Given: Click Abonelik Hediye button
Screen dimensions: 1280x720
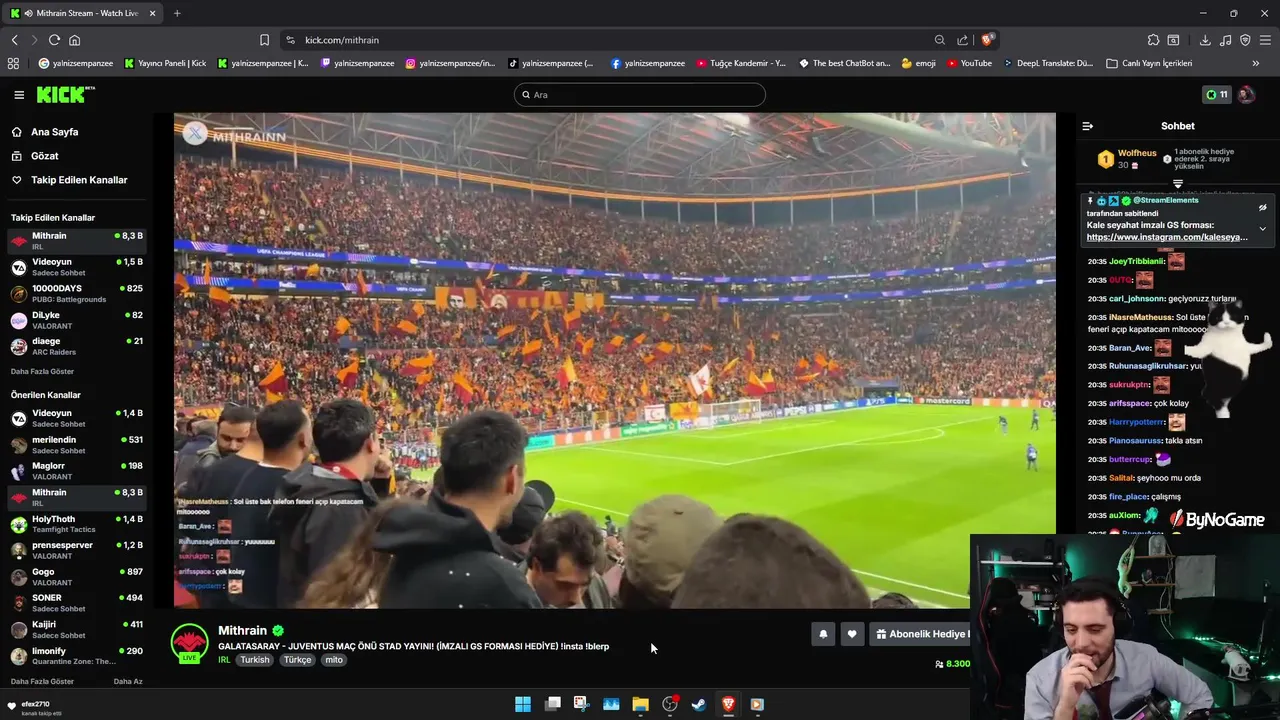Looking at the screenshot, I should tap(919, 634).
